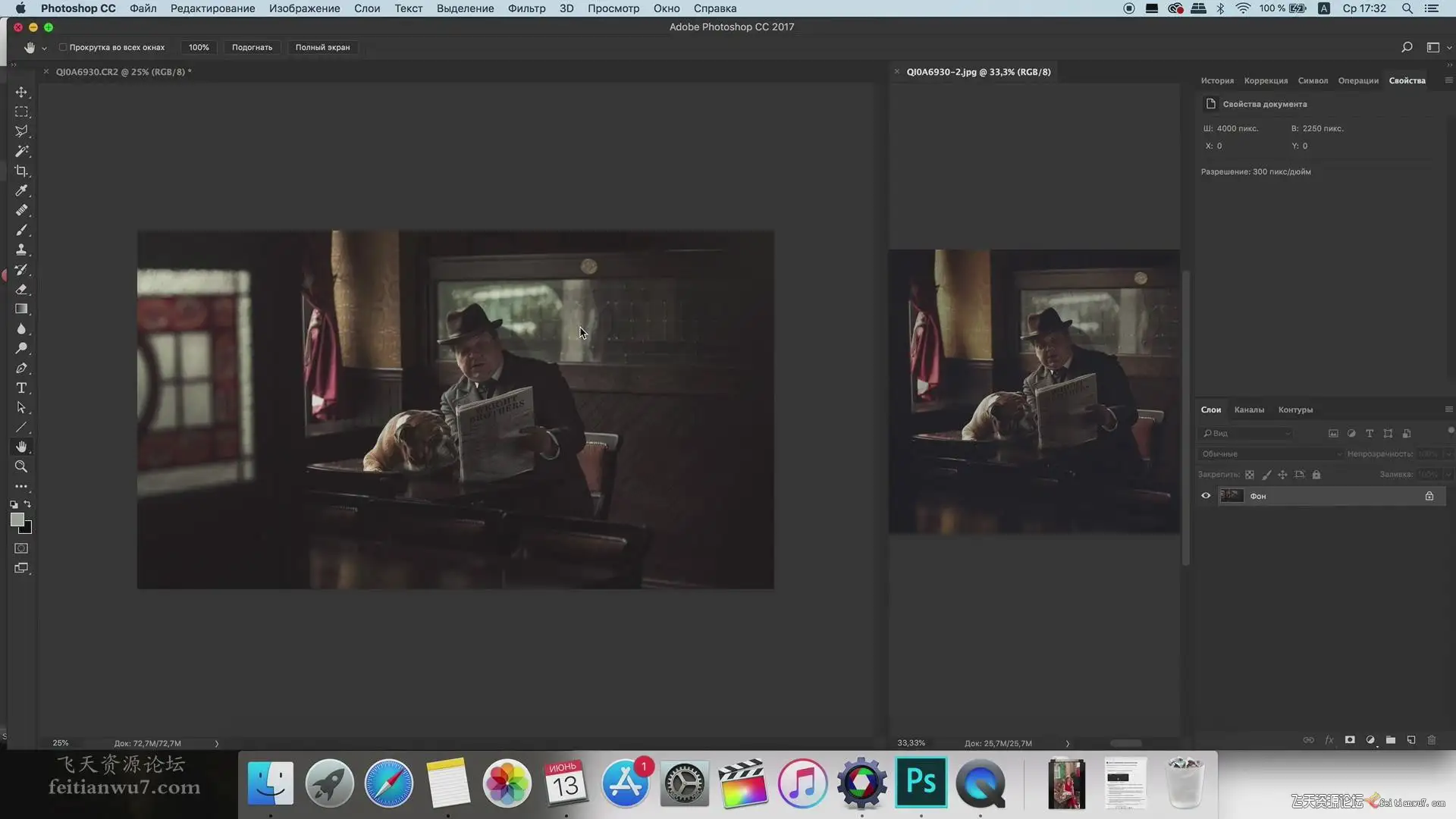
Task: Open the Фильтр menu
Action: [526, 8]
